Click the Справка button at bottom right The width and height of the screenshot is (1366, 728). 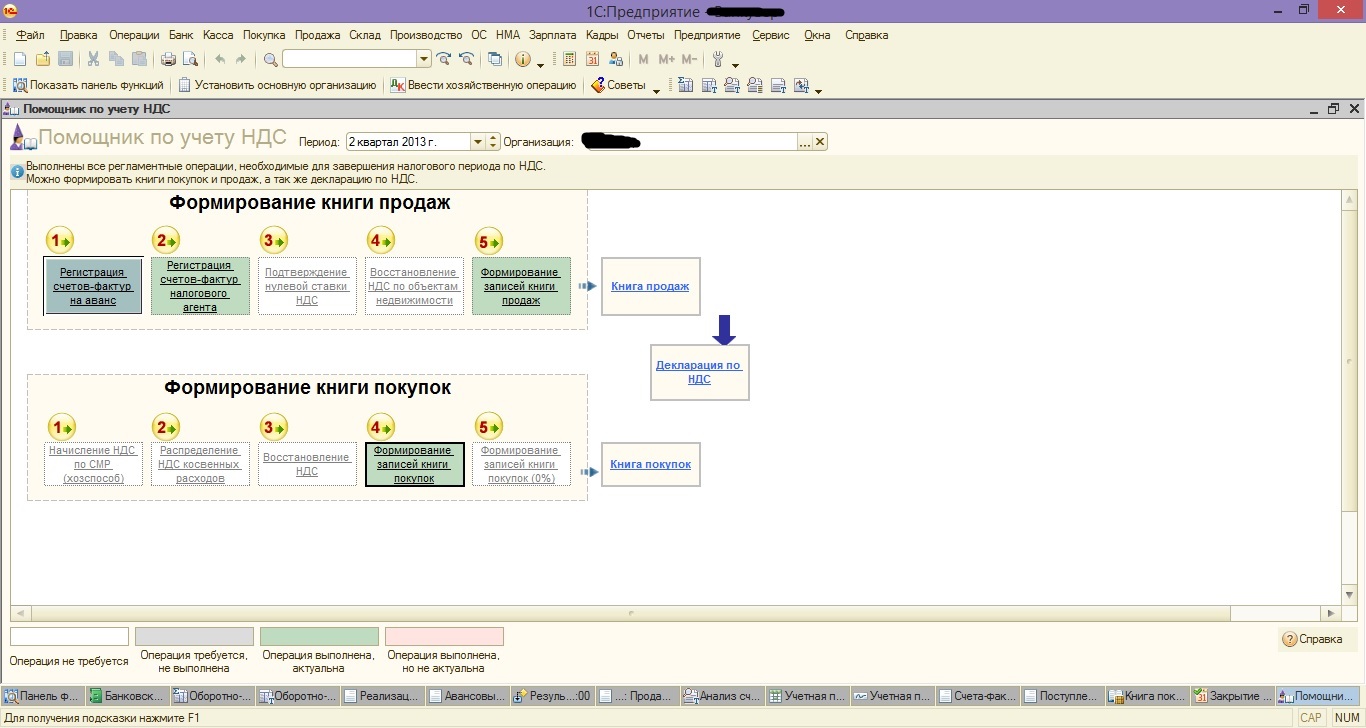pos(1317,639)
